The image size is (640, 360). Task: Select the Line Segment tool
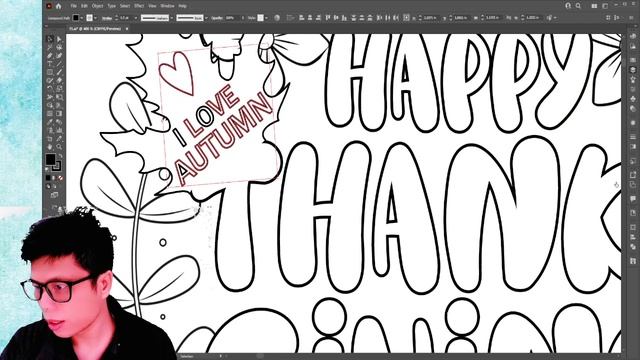(x=59, y=64)
